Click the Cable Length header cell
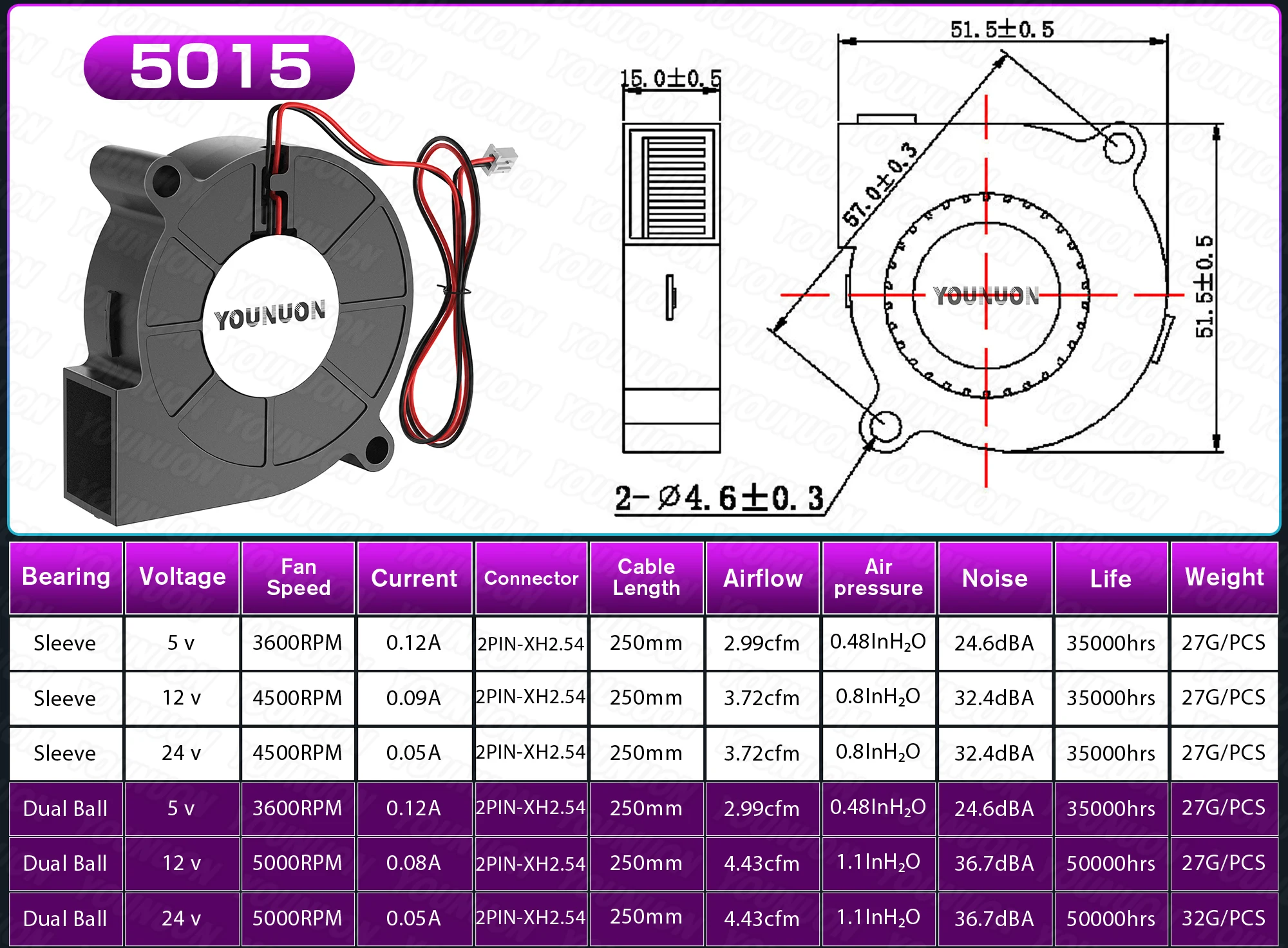1288x948 pixels. 646,578
